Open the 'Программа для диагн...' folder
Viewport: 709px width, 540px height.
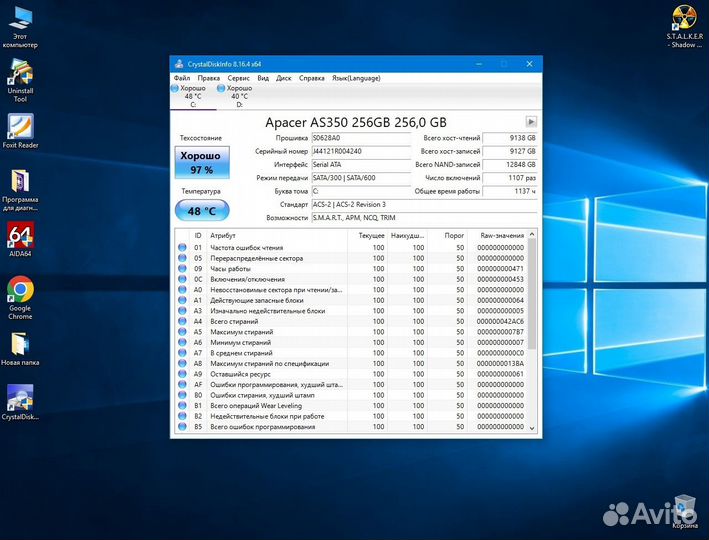tap(20, 189)
